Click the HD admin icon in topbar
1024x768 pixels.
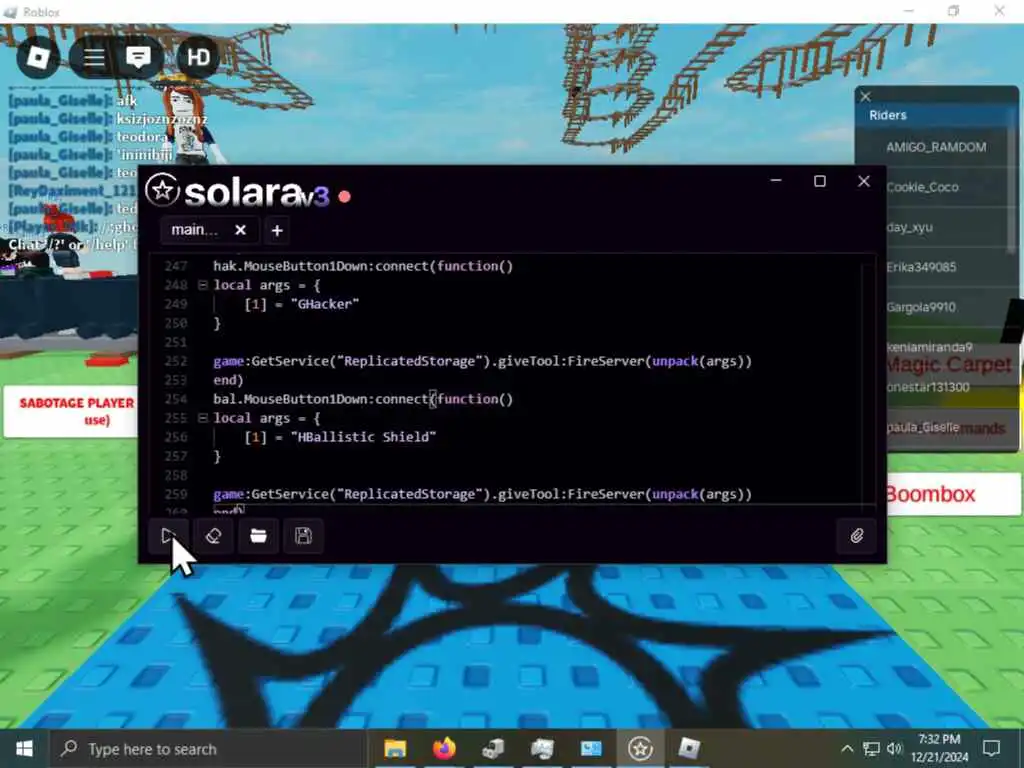(198, 57)
